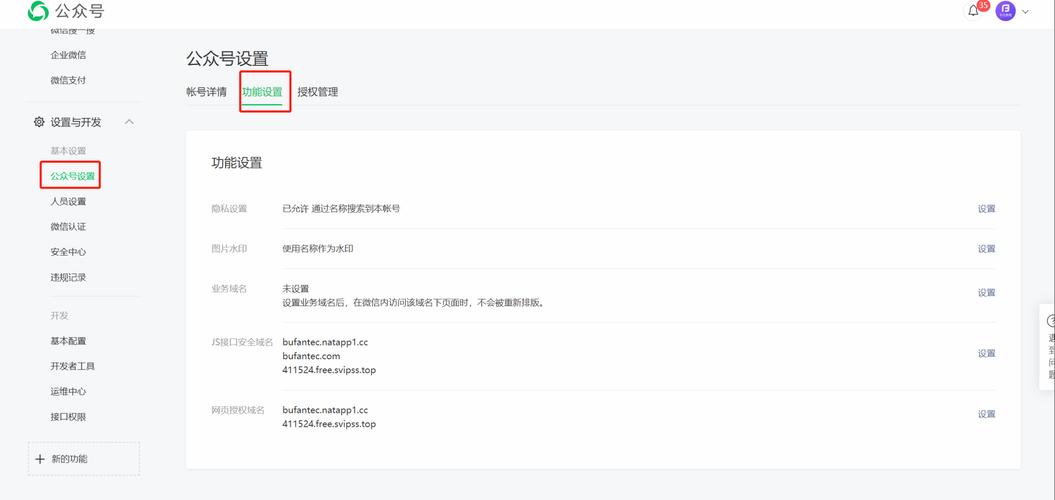Open 接口权限 in the sidebar
This screenshot has height=500, width=1055.
point(68,417)
